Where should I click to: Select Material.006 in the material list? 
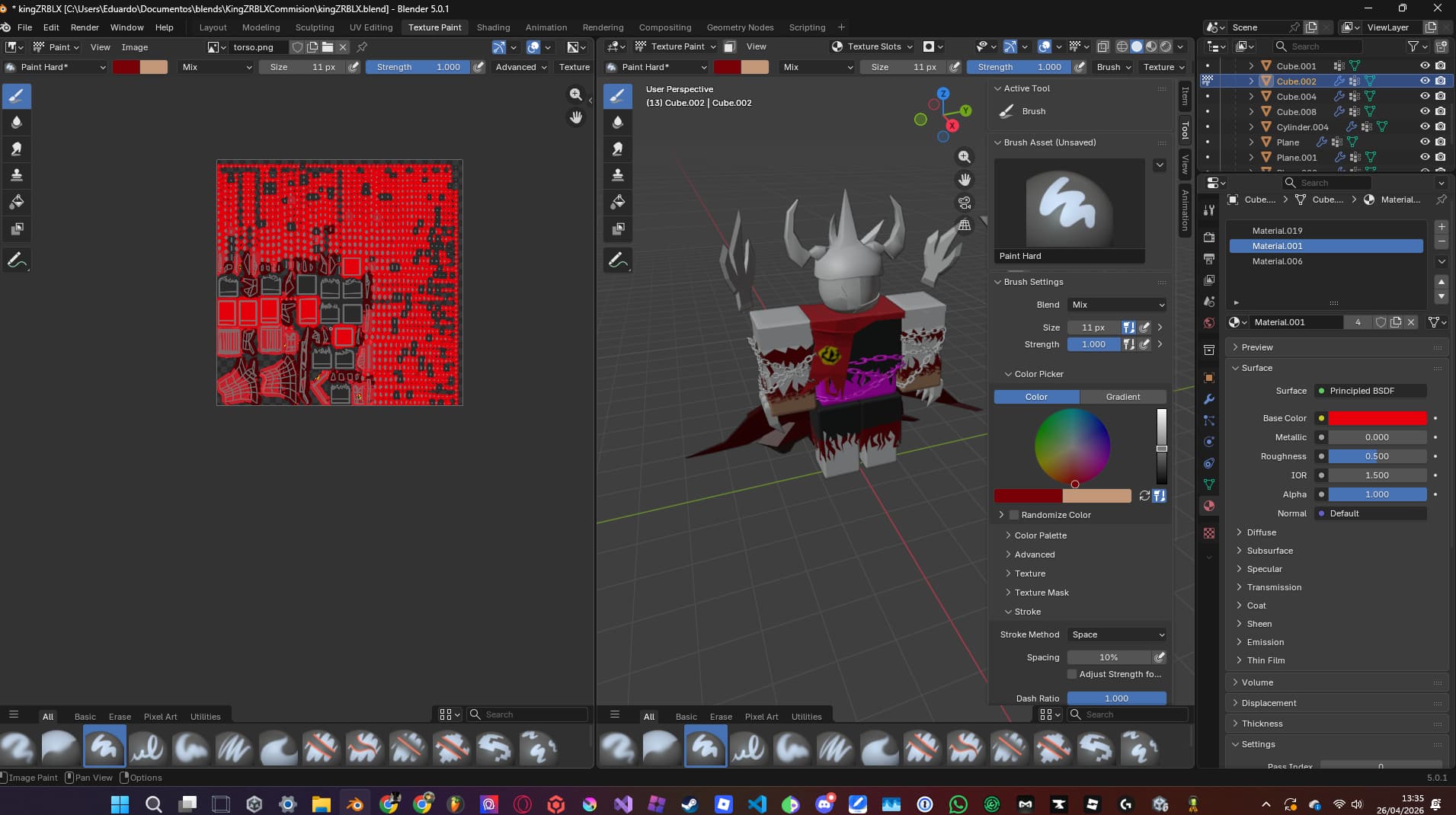pyautogui.click(x=1326, y=261)
